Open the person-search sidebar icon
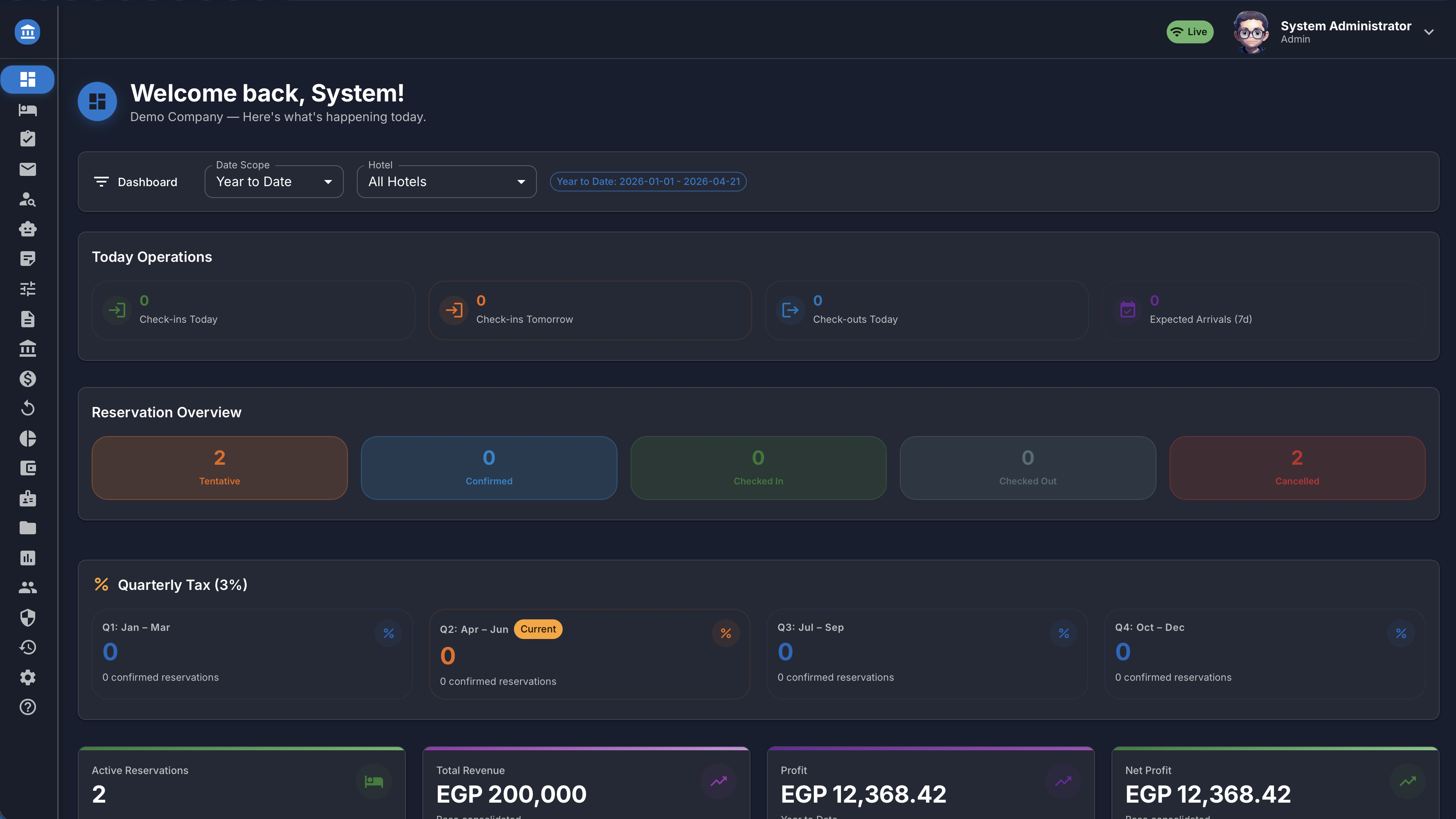Viewport: 1456px width, 819px height. pyautogui.click(x=27, y=199)
